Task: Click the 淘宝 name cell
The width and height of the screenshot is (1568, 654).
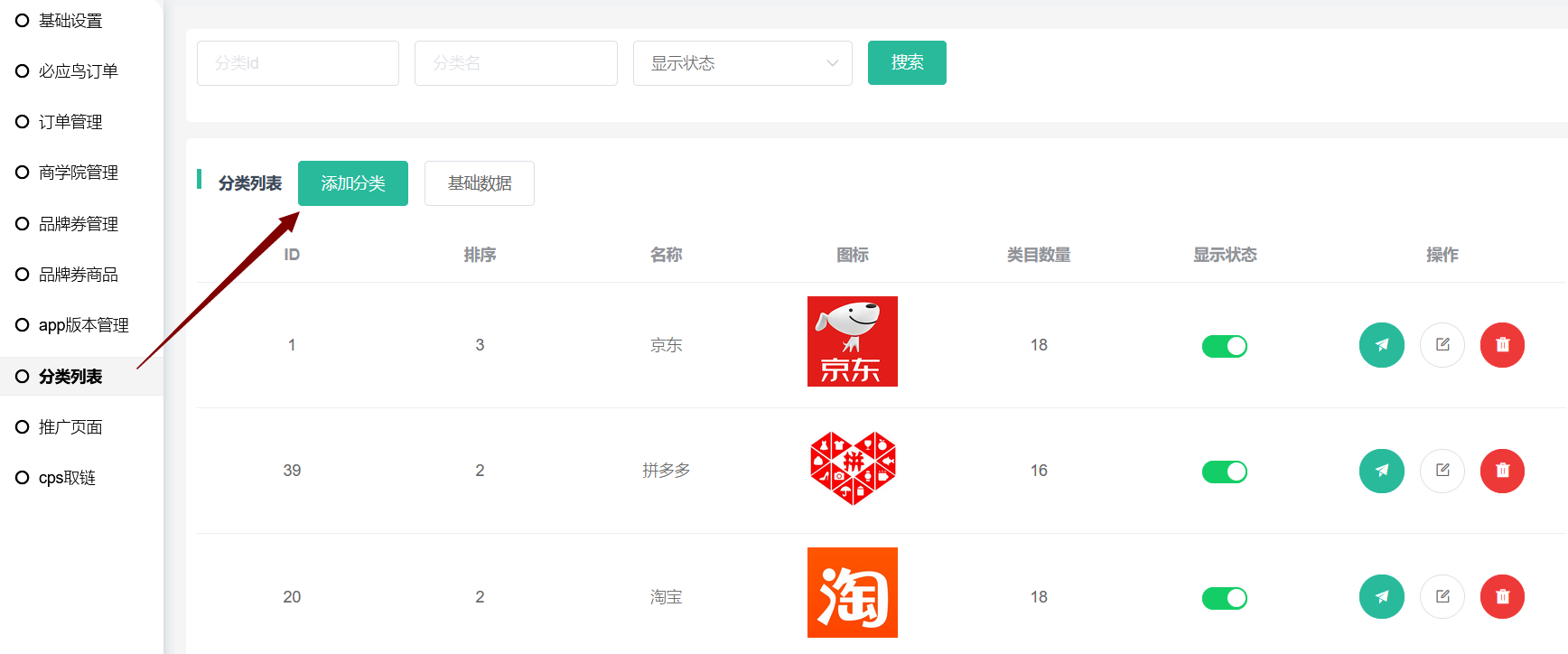Action: (x=667, y=597)
